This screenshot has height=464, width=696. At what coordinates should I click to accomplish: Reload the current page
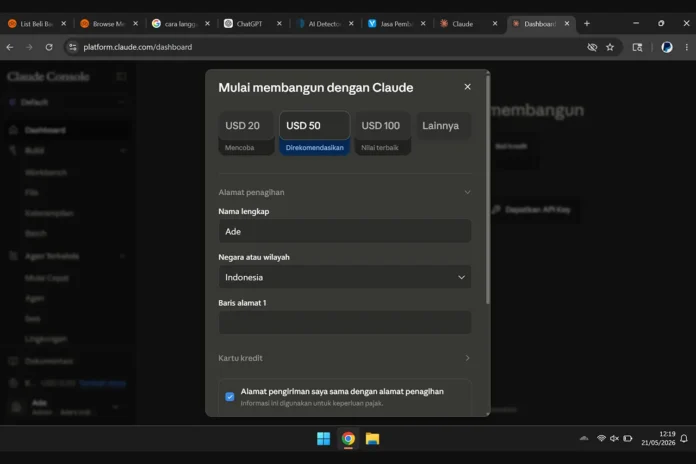[49, 47]
